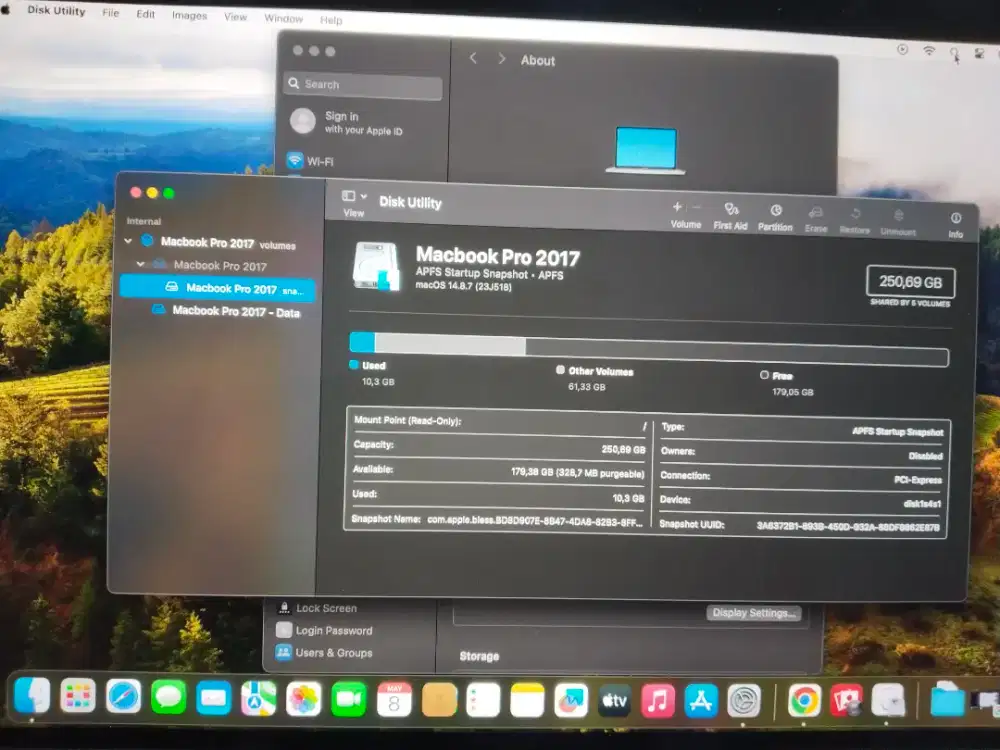This screenshot has width=1000, height=750.
Task: Open Maps from the Dock
Action: coord(259,698)
